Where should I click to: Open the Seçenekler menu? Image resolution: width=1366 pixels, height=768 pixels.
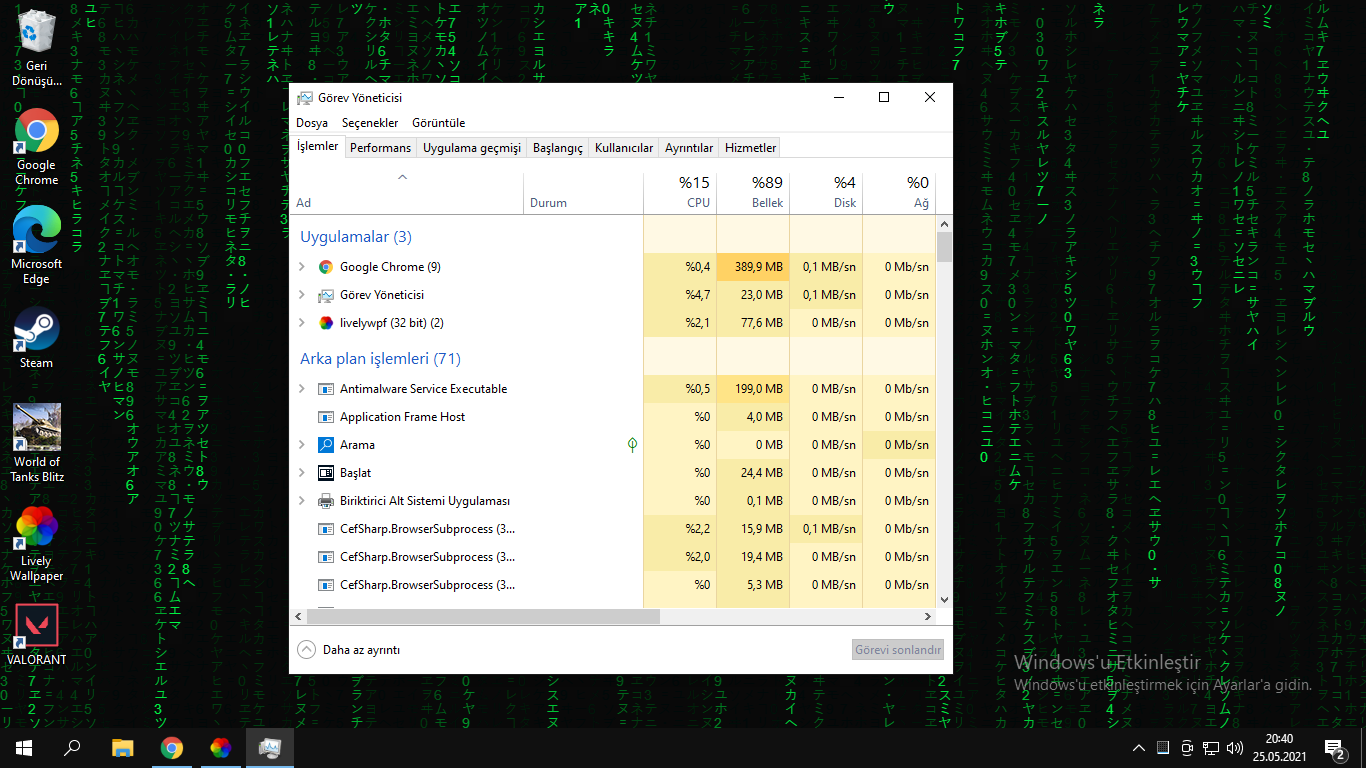[x=370, y=123]
